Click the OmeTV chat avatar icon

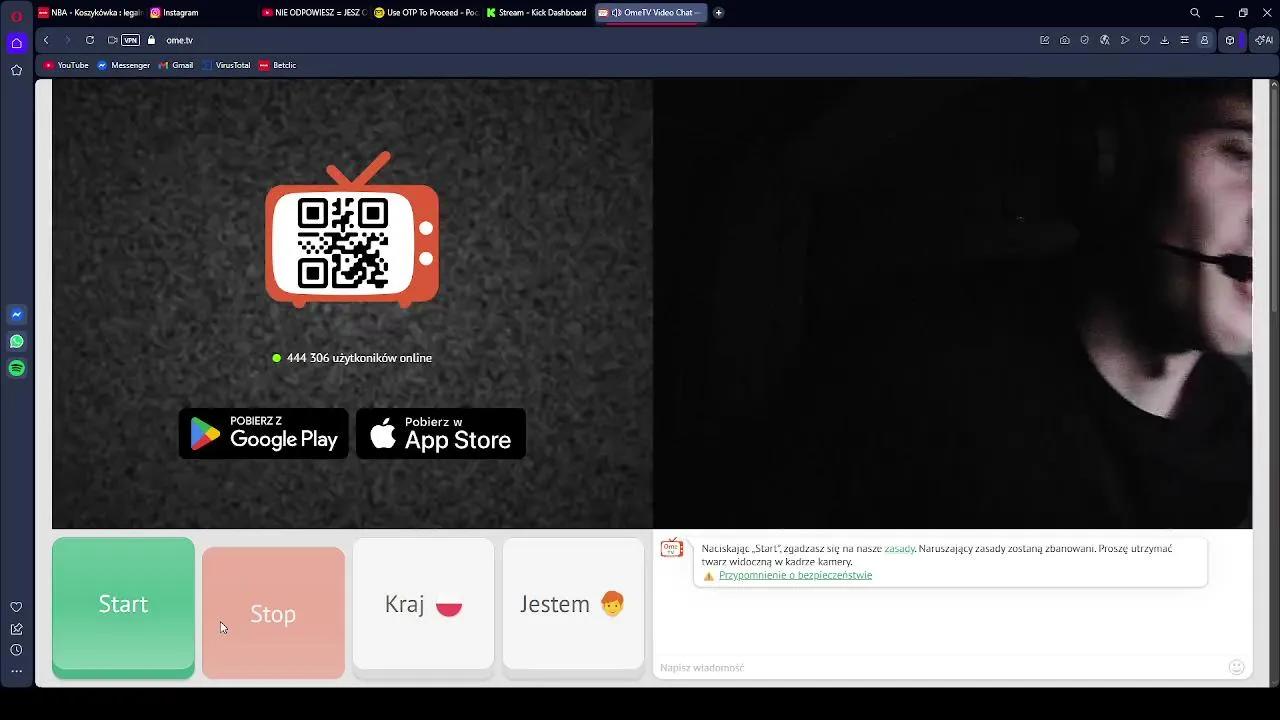671,548
